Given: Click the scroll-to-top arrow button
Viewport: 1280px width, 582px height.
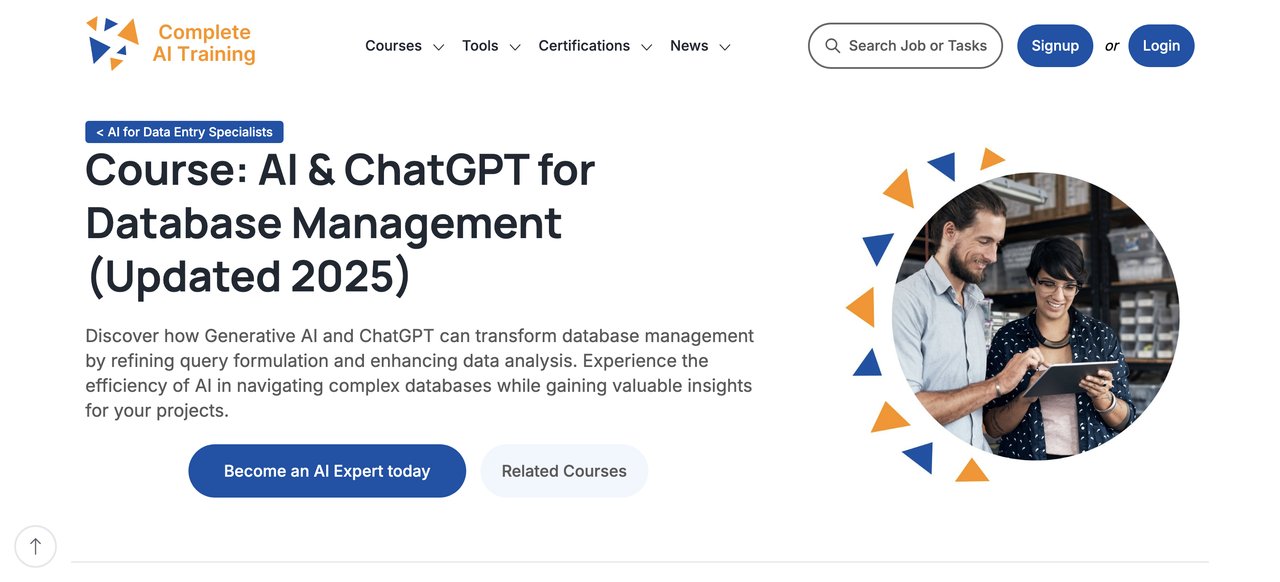Looking at the screenshot, I should point(36,546).
